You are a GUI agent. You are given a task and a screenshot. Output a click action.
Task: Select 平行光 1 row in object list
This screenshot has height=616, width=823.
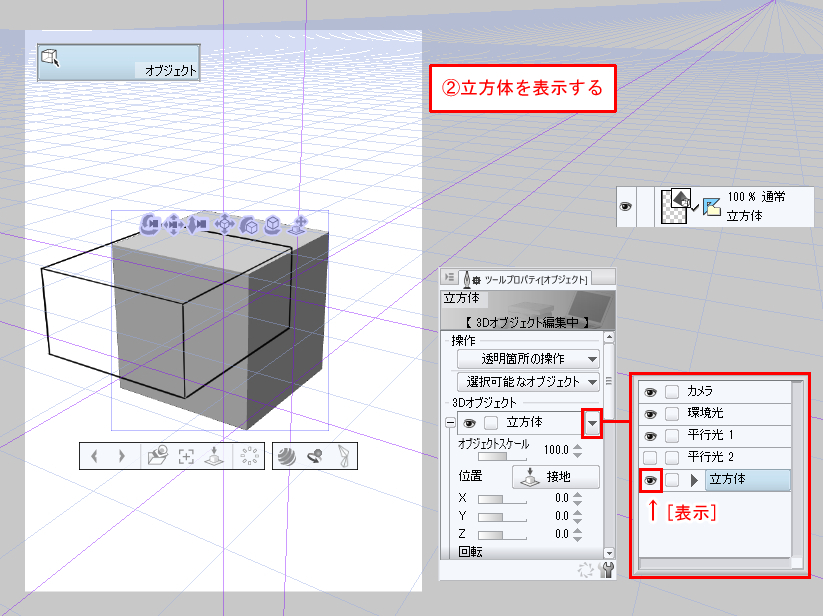[x=714, y=436]
